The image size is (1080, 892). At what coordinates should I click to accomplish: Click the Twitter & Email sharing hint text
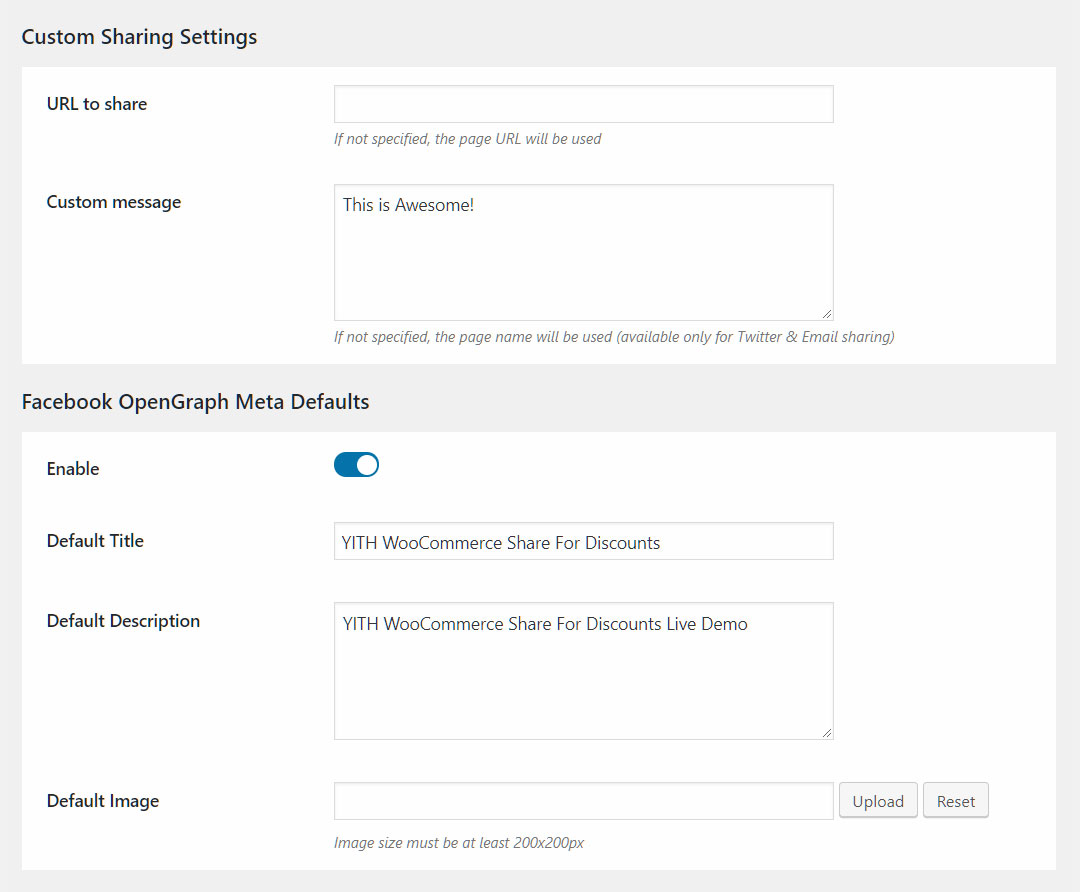pos(614,337)
